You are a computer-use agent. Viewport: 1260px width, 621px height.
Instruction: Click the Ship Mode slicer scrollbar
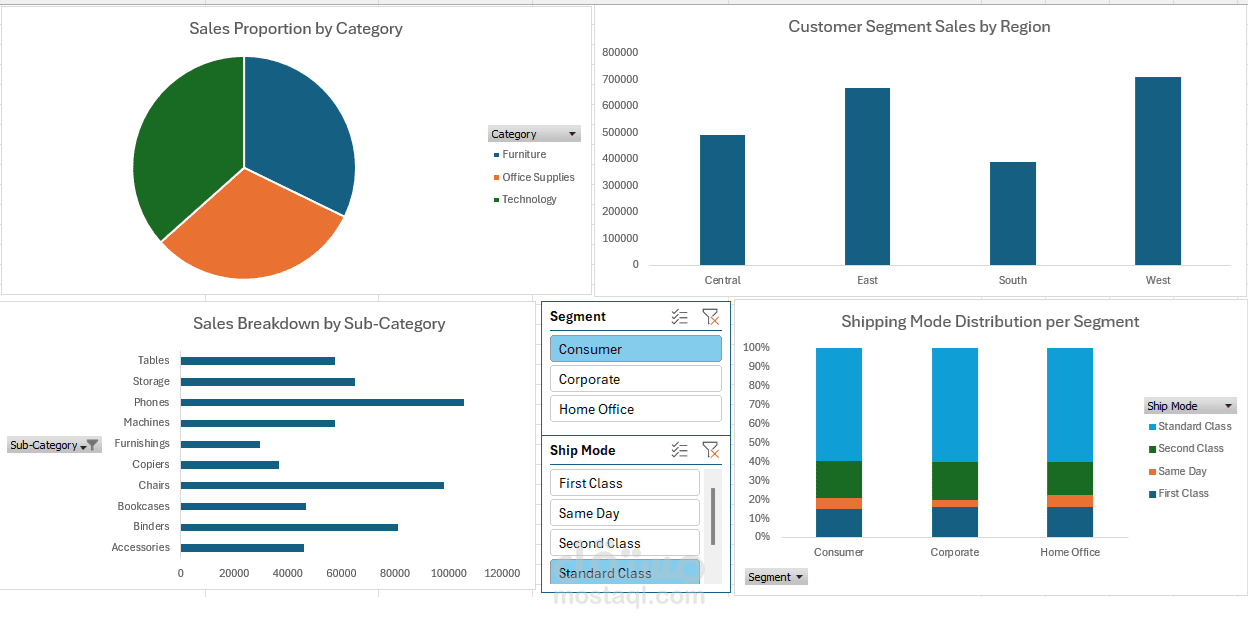pyautogui.click(x=713, y=516)
